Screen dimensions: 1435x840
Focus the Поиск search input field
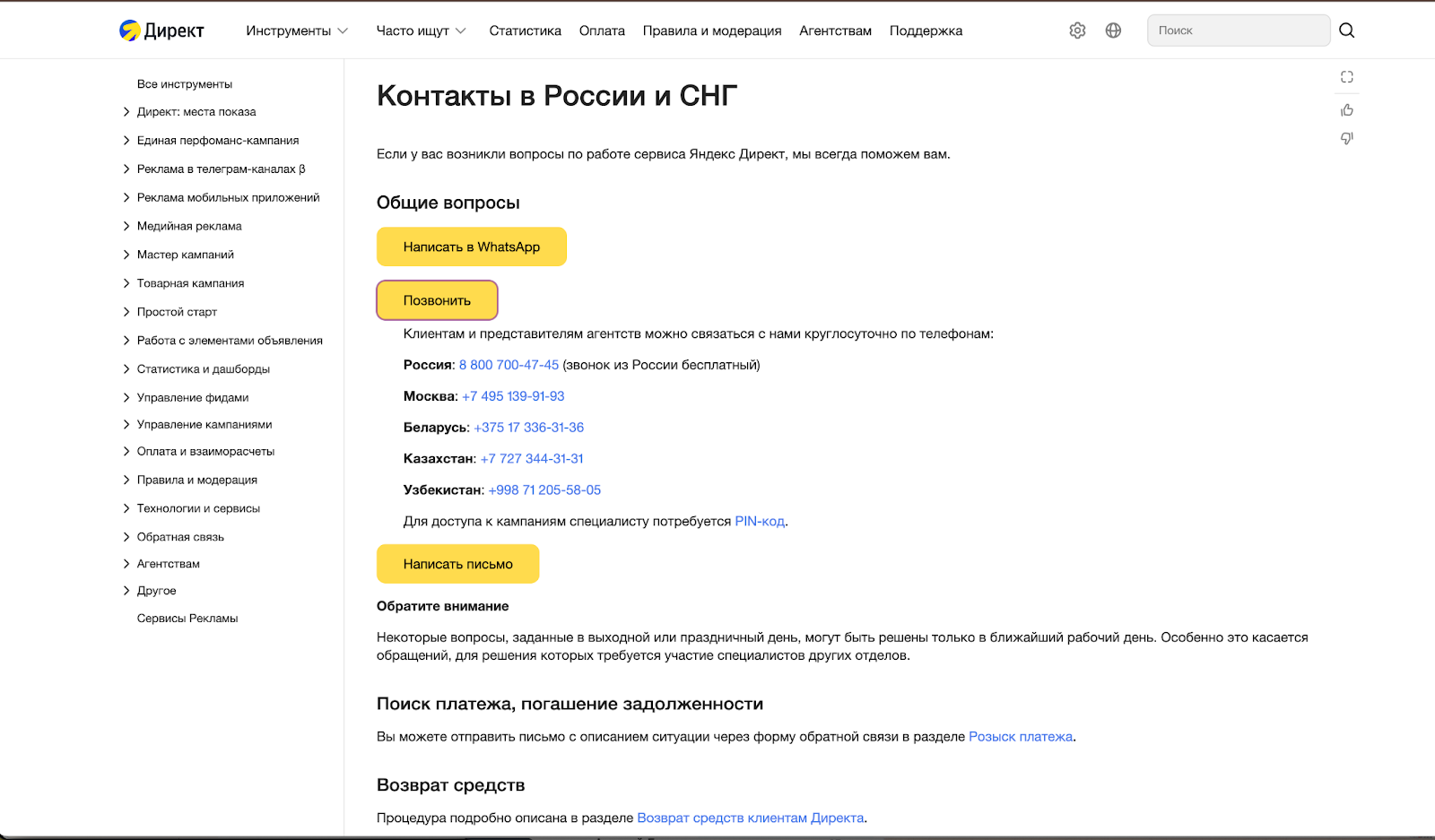(1238, 30)
